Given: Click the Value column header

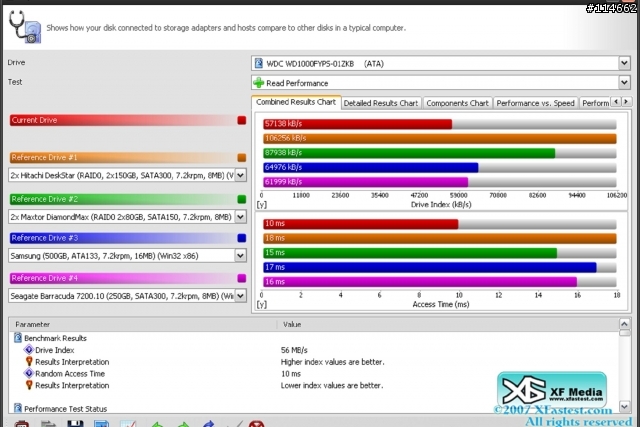Looking at the screenshot, I should (448, 325).
